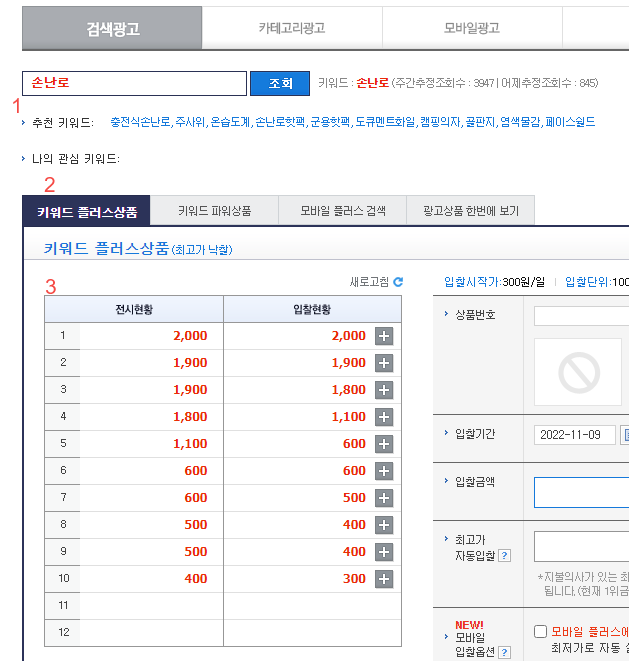Click the 새로고침 text link
Image resolution: width=629 pixels, height=661 pixels.
pos(369,282)
